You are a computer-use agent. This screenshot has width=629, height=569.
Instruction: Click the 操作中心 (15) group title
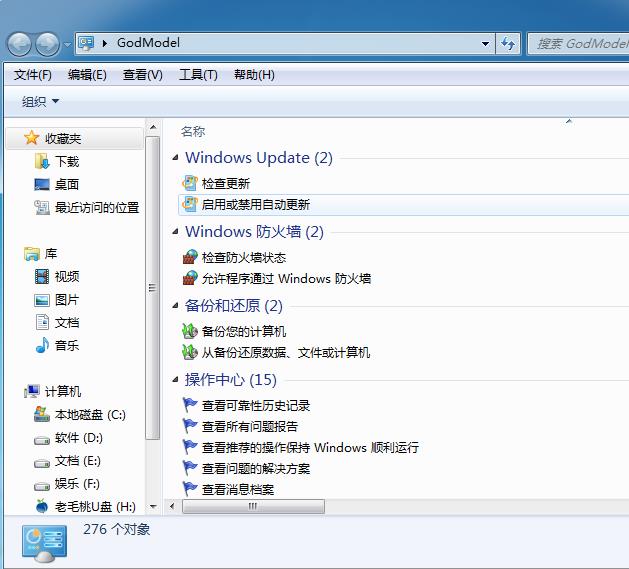(231, 380)
